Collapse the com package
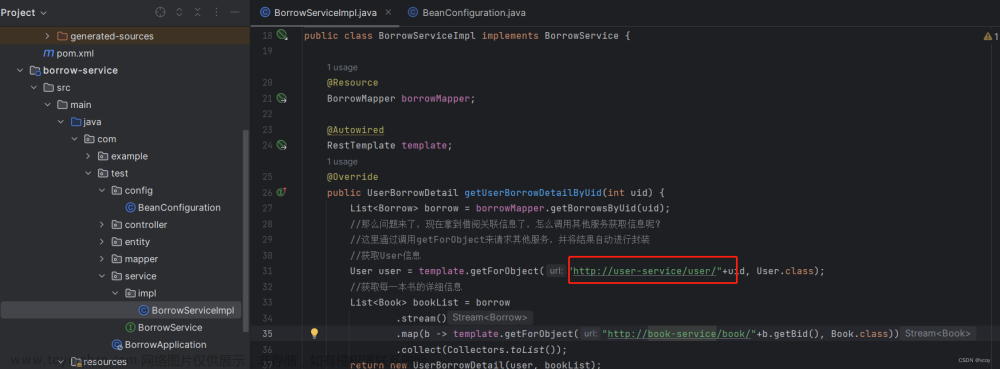 point(75,139)
